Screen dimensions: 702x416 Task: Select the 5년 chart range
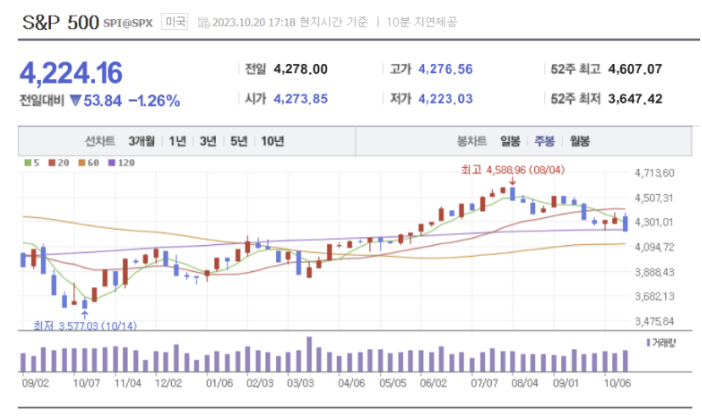pos(239,142)
